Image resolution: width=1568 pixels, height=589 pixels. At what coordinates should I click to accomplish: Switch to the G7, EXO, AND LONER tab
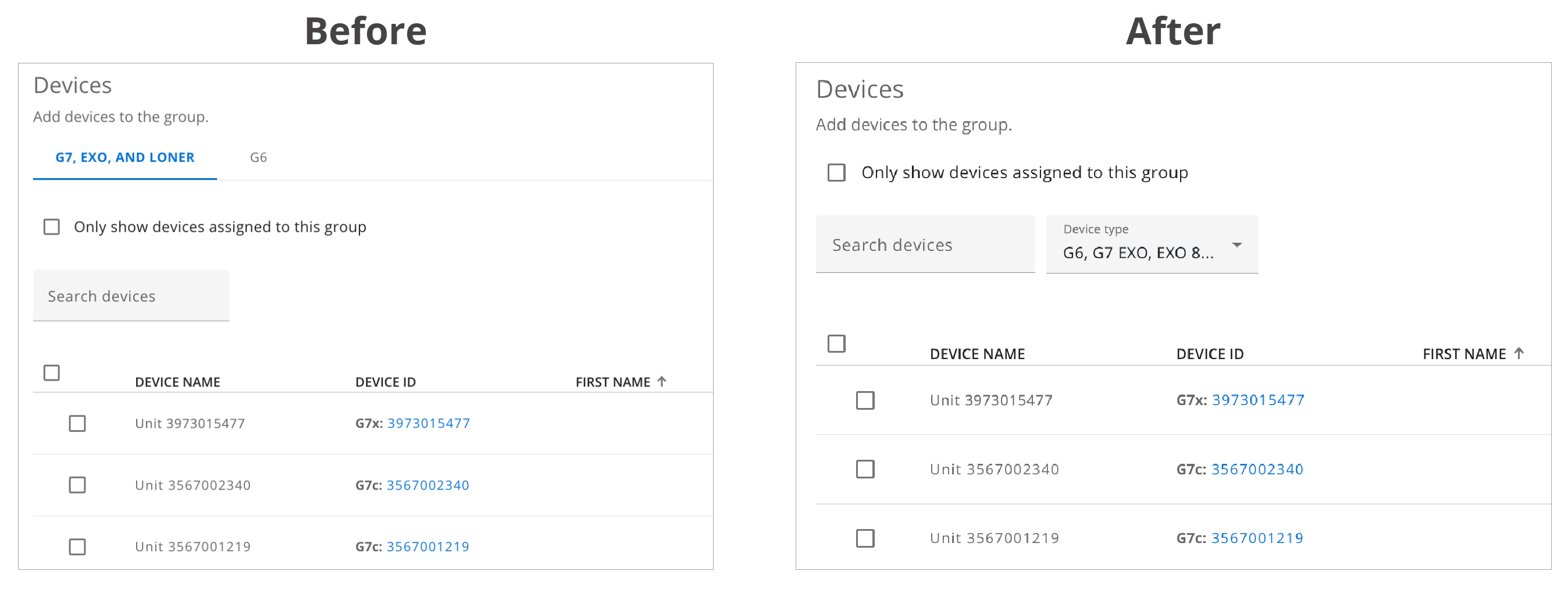coord(125,157)
